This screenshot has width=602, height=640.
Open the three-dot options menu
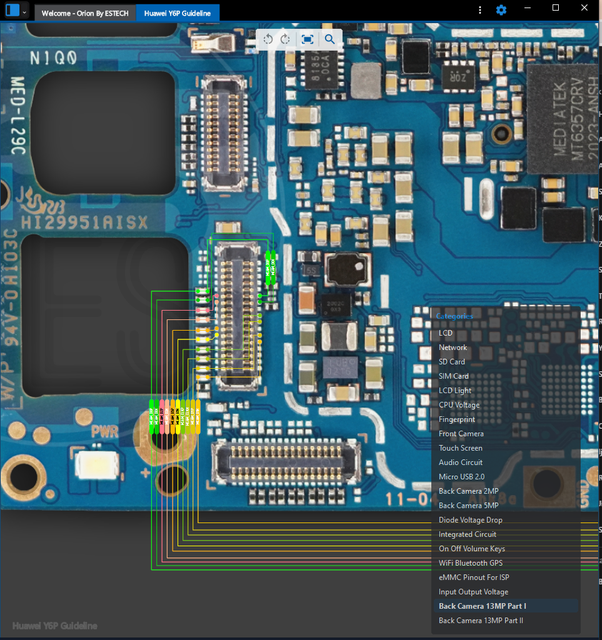[481, 10]
